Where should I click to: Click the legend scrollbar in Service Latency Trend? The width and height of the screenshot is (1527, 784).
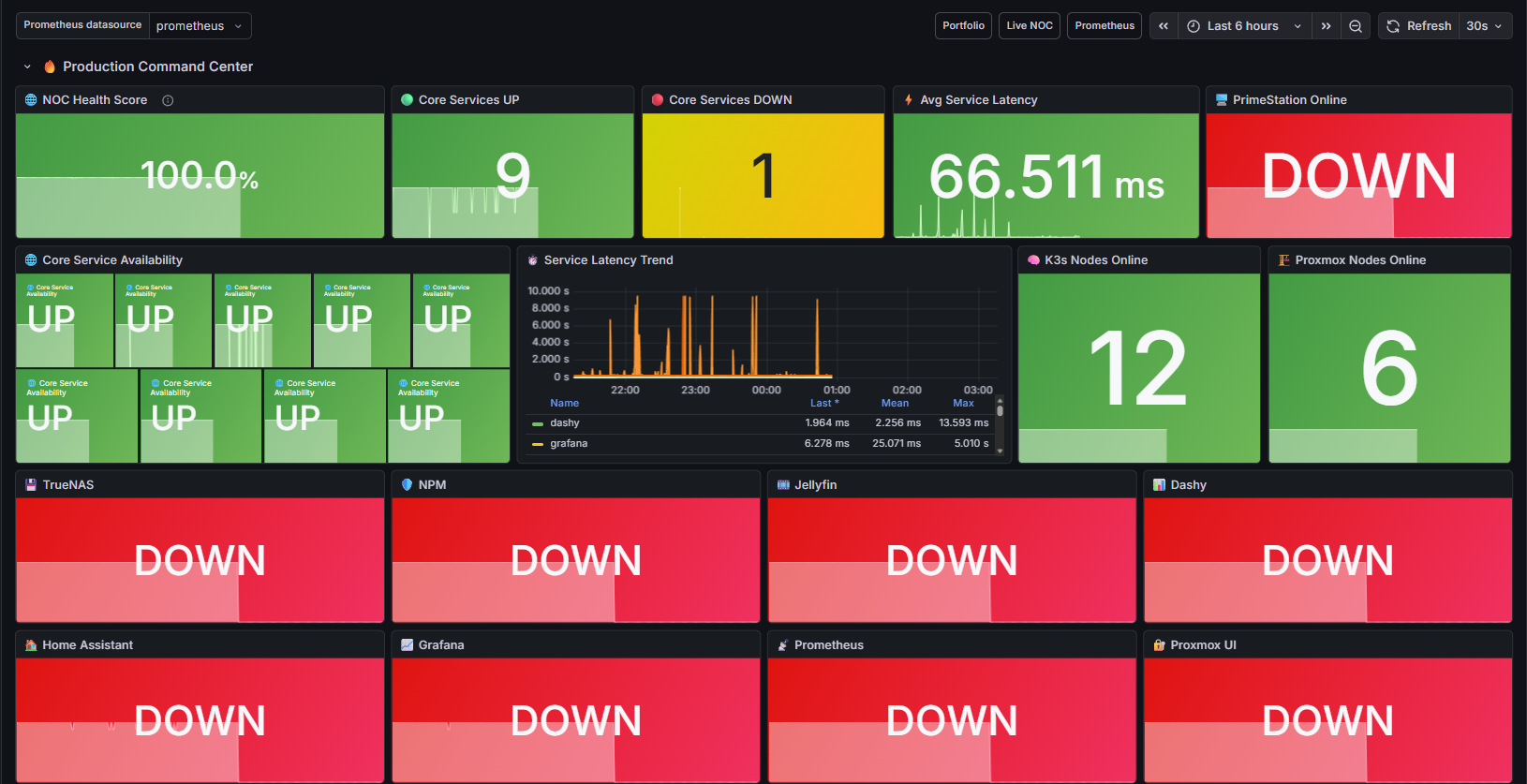(x=1000, y=409)
